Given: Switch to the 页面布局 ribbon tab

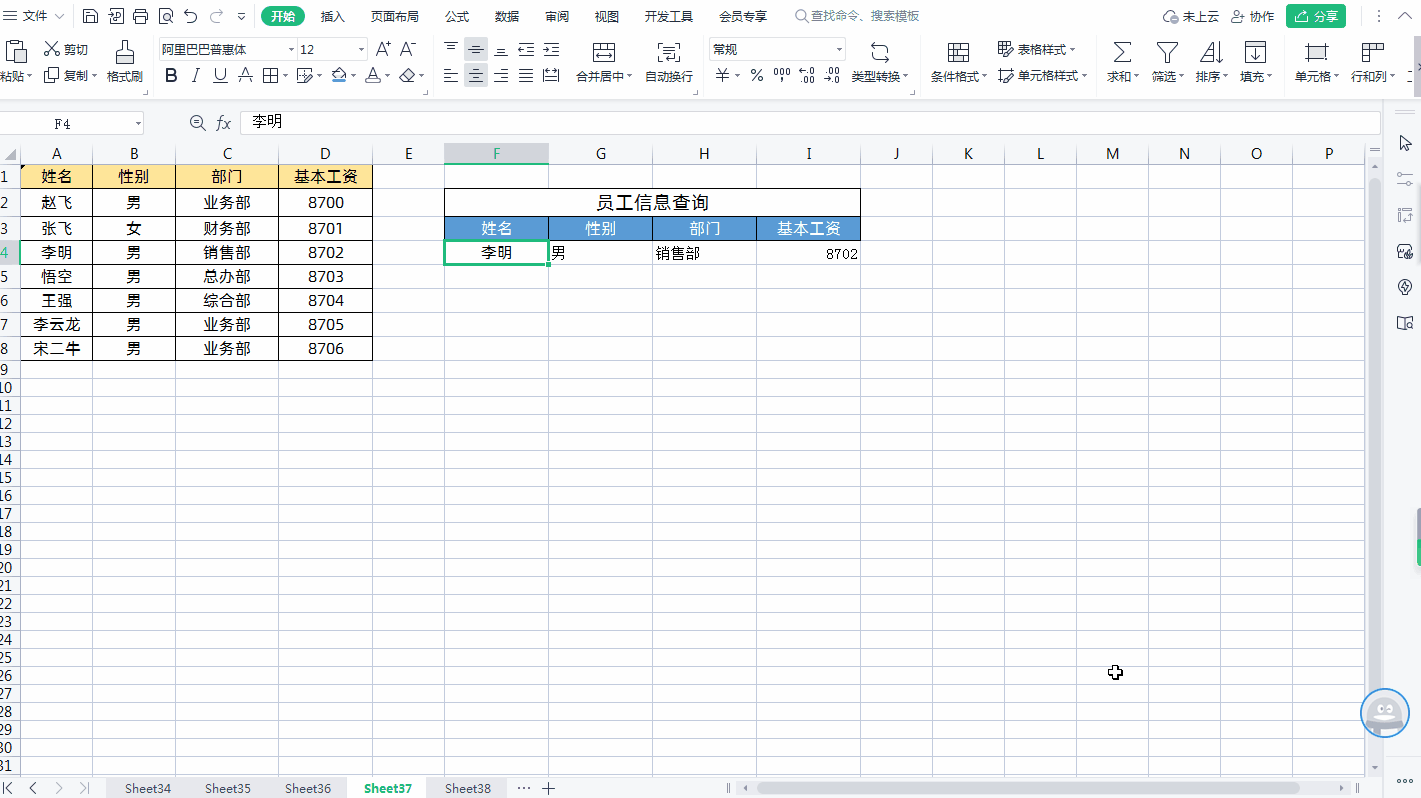Looking at the screenshot, I should (x=395, y=16).
